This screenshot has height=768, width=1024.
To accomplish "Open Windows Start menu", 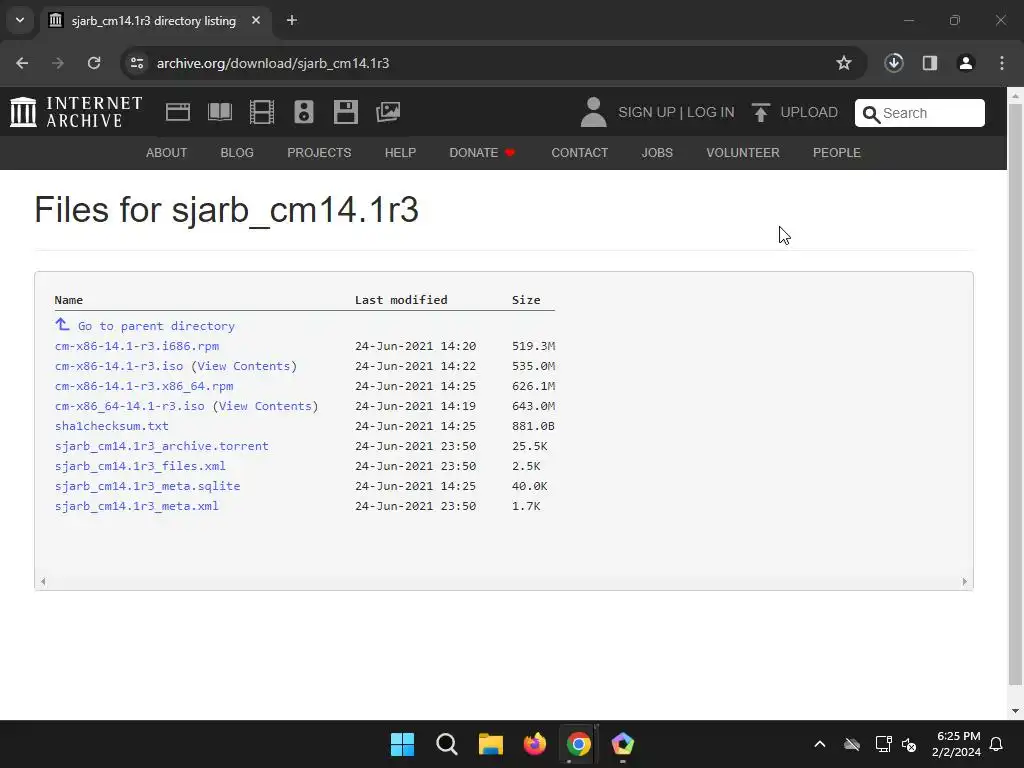I will pyautogui.click(x=402, y=744).
